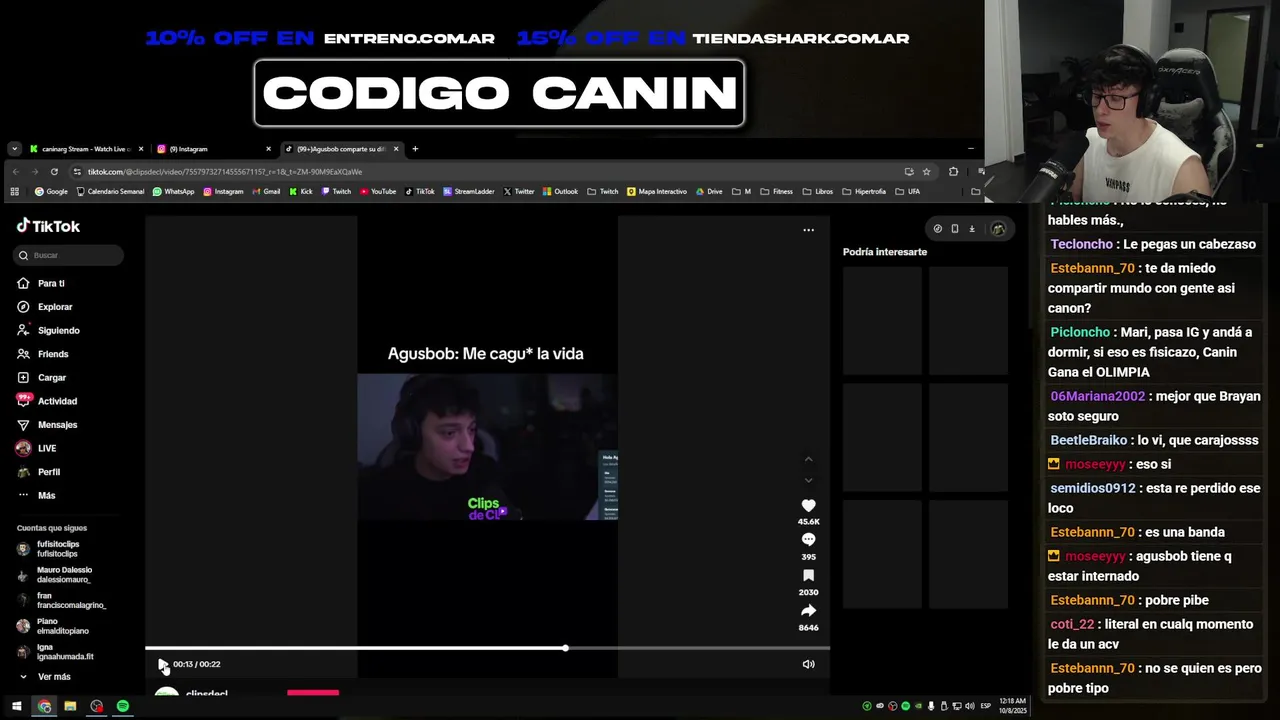The height and width of the screenshot is (720, 1280).
Task: Open the Mapa Interactivo bookmark
Action: [657, 191]
